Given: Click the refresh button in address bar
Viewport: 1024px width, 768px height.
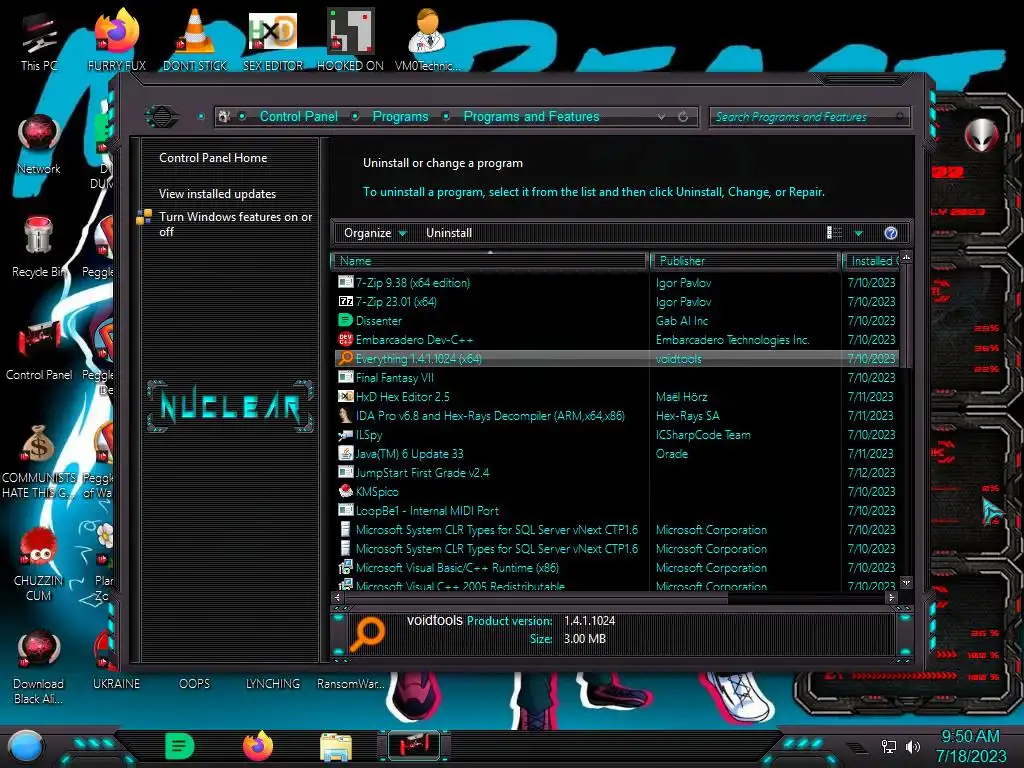Looking at the screenshot, I should point(683,117).
